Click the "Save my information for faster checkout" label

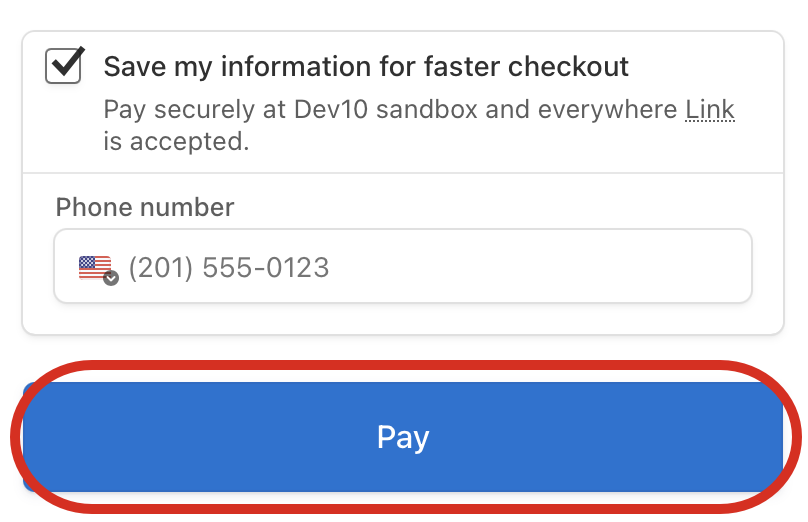[x=366, y=66]
